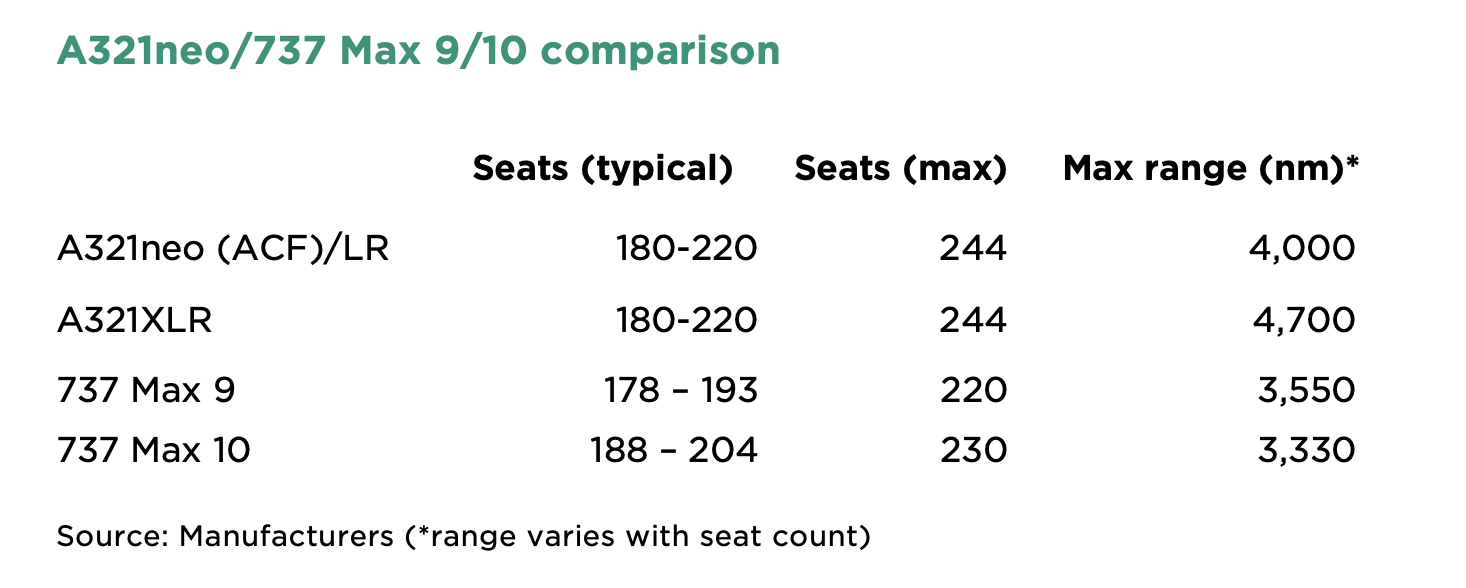Click the asterisk in Max range header
The image size is (1466, 588).
(1352, 162)
